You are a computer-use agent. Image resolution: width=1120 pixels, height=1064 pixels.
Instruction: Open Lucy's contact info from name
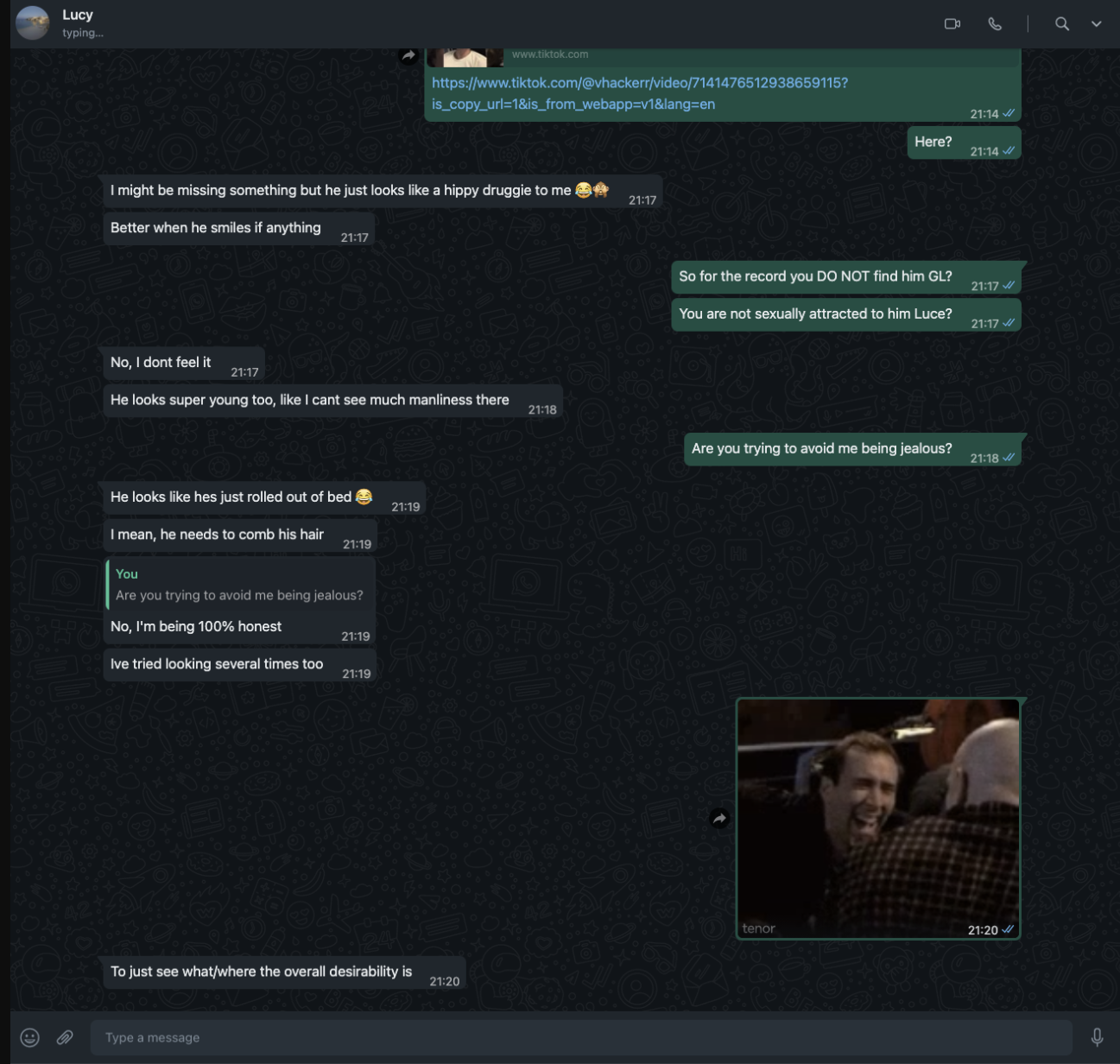(78, 16)
